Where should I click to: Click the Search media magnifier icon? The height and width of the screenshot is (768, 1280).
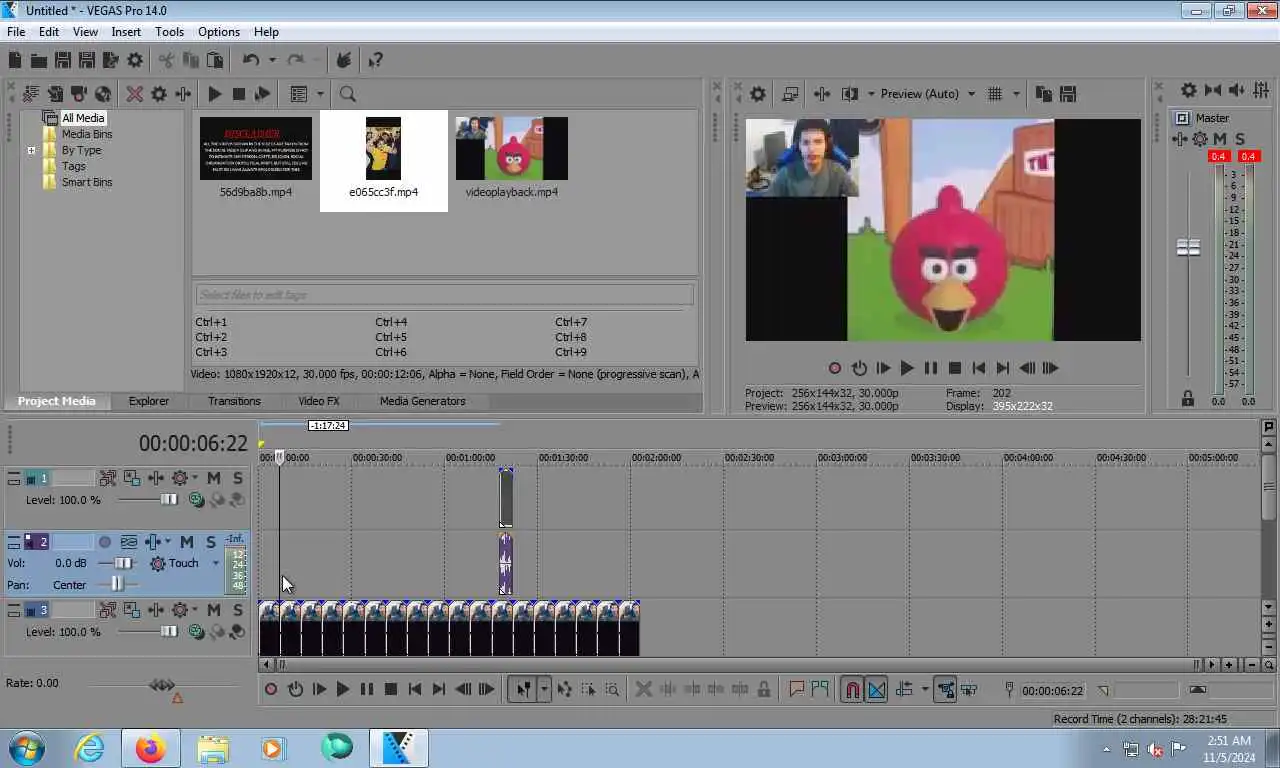click(348, 94)
